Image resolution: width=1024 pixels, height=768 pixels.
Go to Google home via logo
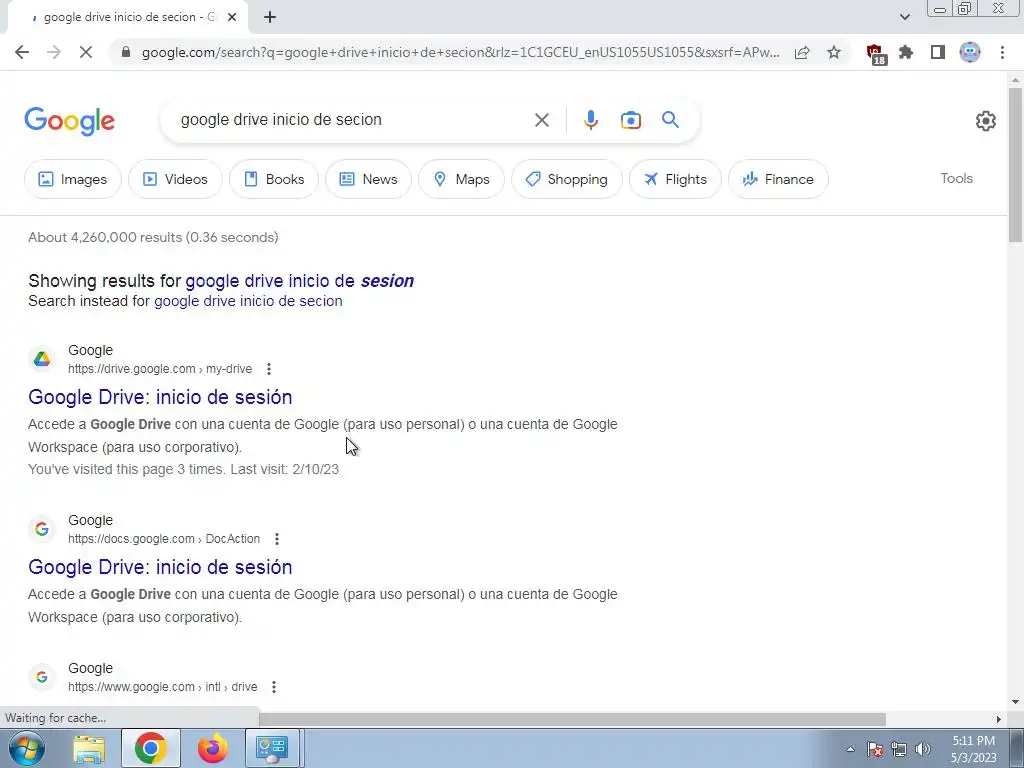tap(70, 121)
